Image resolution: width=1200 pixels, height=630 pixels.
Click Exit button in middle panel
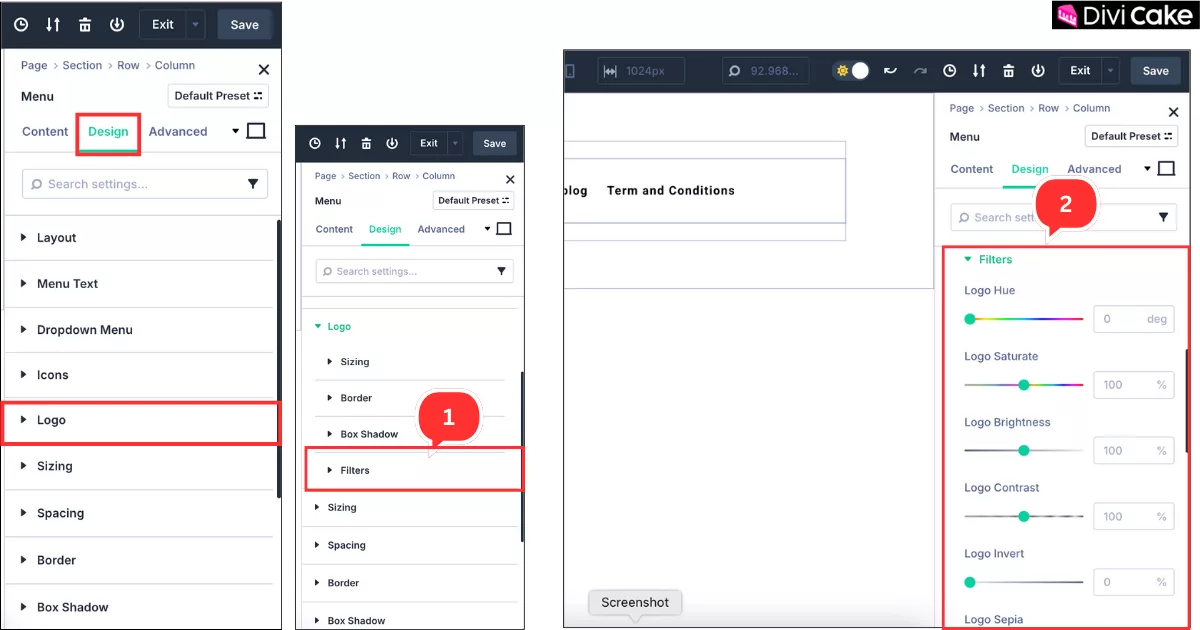pyautogui.click(x=429, y=143)
